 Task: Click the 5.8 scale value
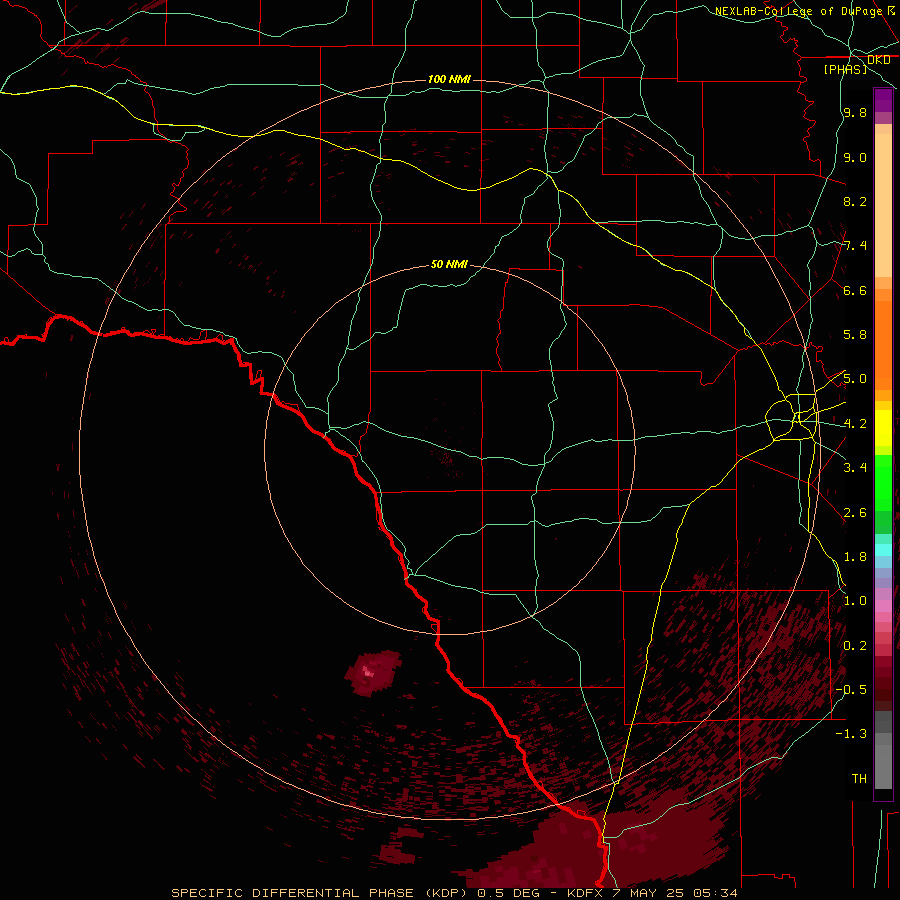coord(855,335)
